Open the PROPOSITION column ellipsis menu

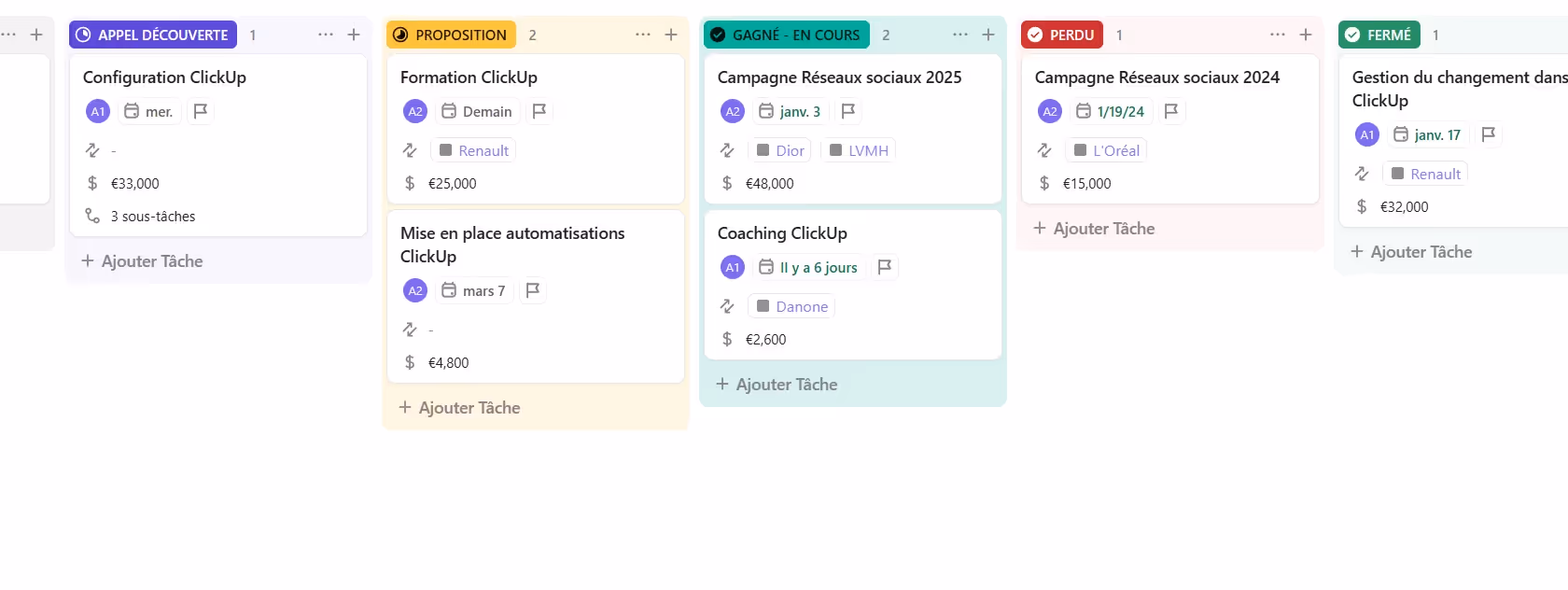[643, 35]
